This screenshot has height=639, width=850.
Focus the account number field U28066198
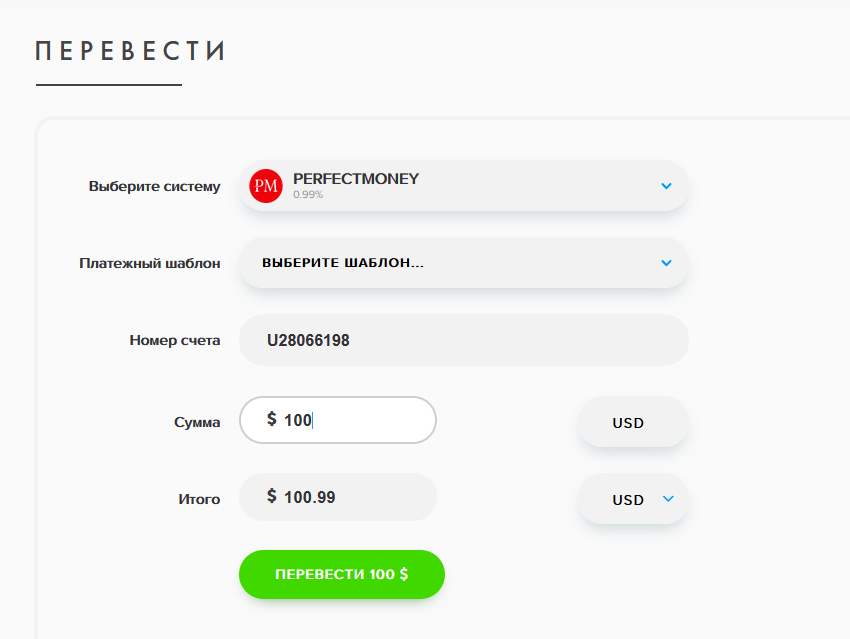(463, 340)
